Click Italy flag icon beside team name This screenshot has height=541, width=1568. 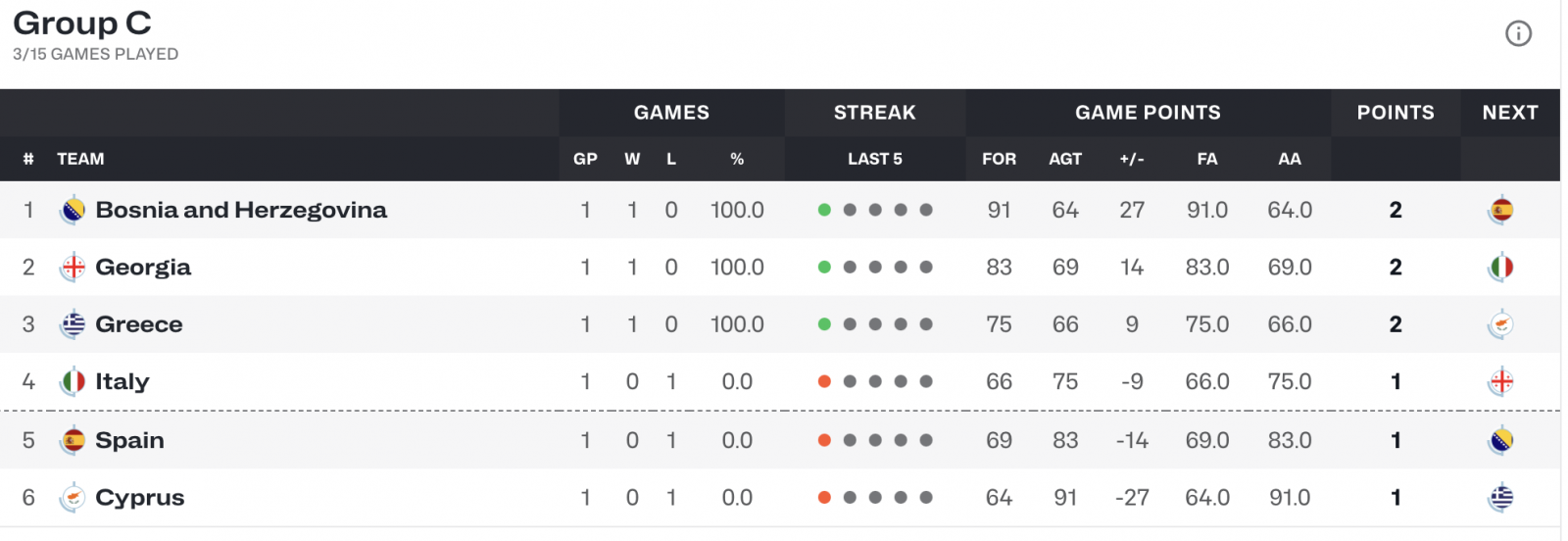73,381
